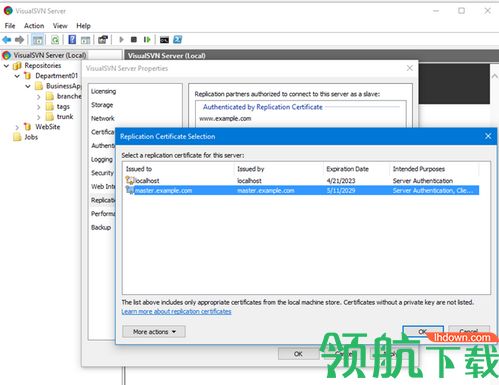Click scroll-up arrow in main VisualSVN pane
Screen dimensions: 499x385
point(495,76)
